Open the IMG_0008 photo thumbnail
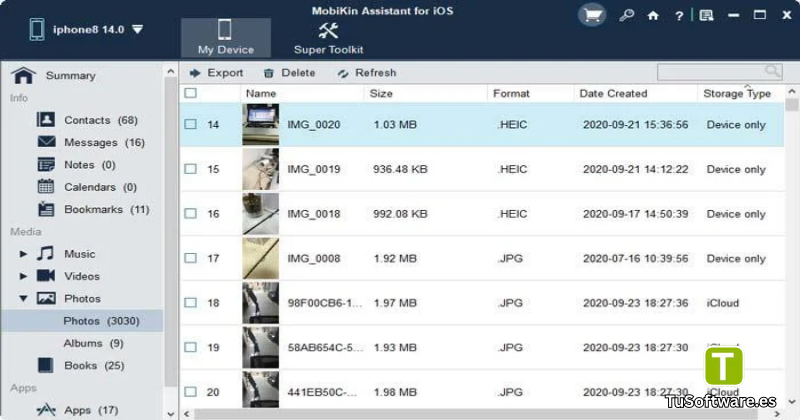Screen dimensions: 800x420 point(260,258)
